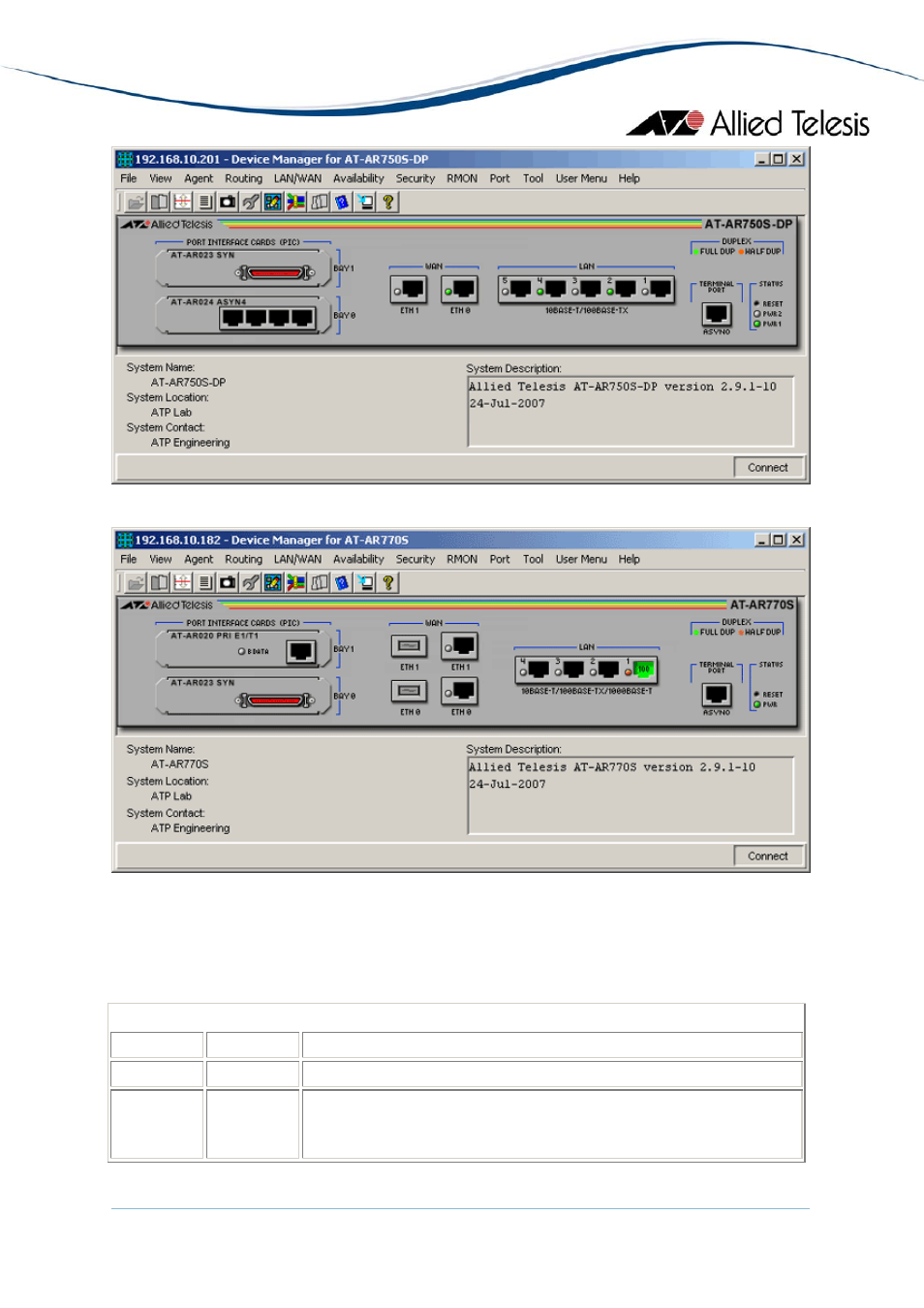This screenshot has height=1308, width=924.
Task: Click "ATP Lab" text in AT-AR770S window
Action: click(x=171, y=796)
